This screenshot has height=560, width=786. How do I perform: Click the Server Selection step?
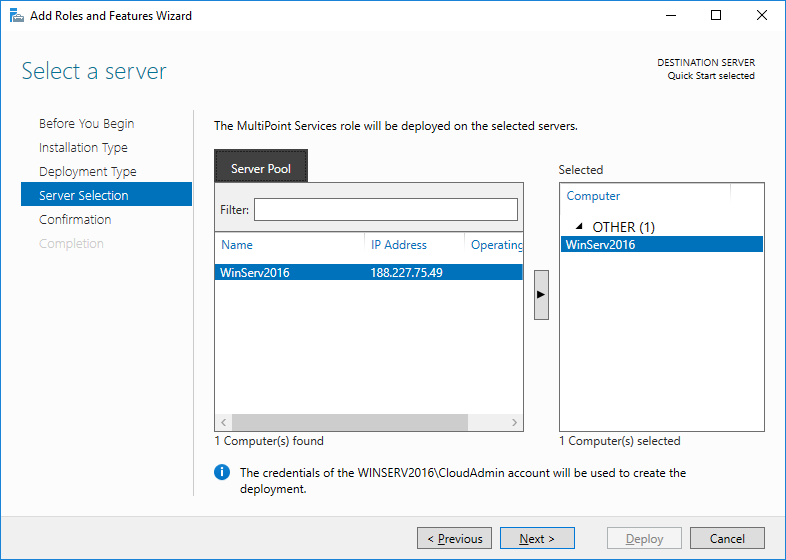(84, 196)
